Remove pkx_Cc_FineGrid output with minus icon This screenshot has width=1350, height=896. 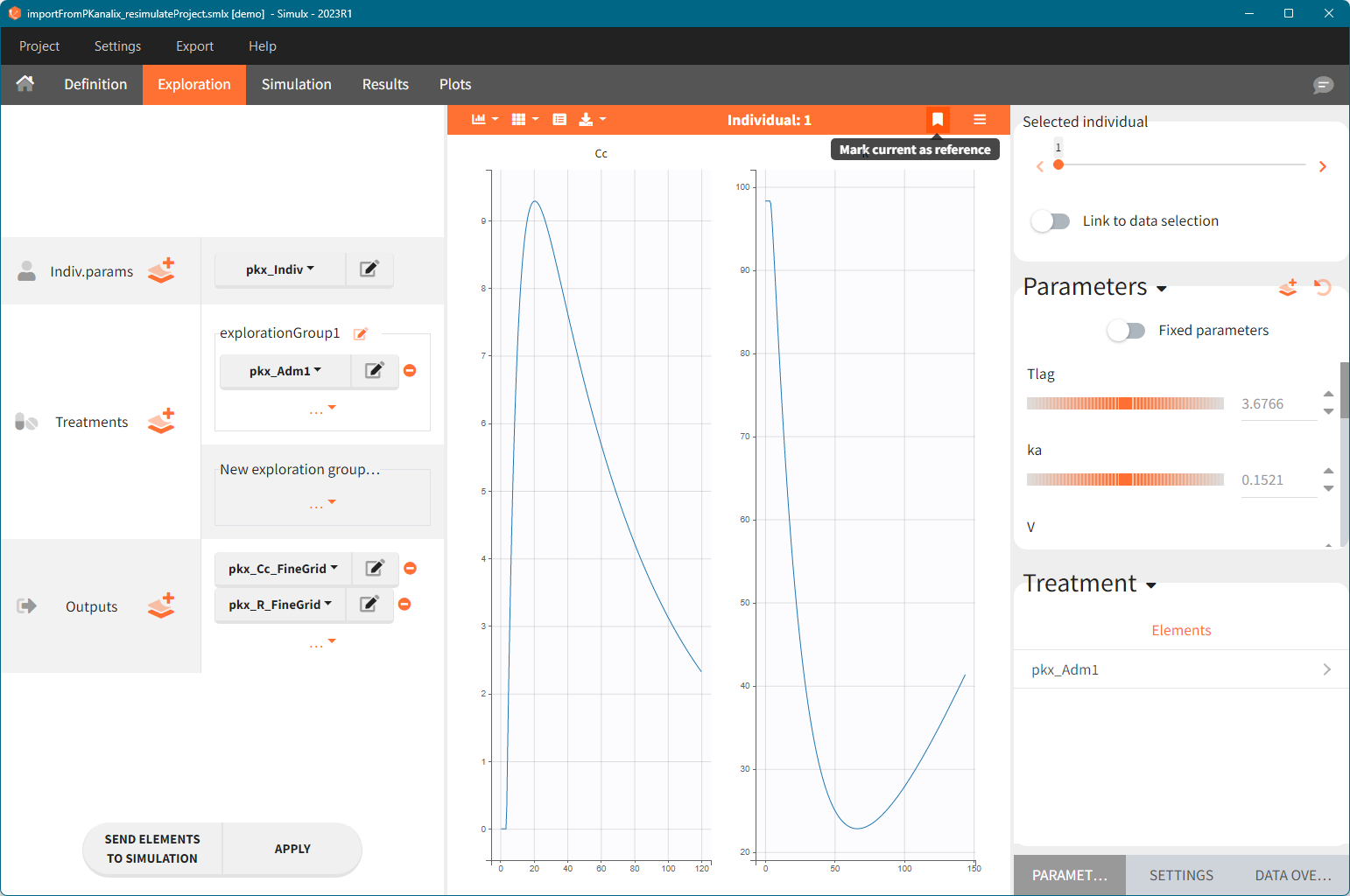410,569
